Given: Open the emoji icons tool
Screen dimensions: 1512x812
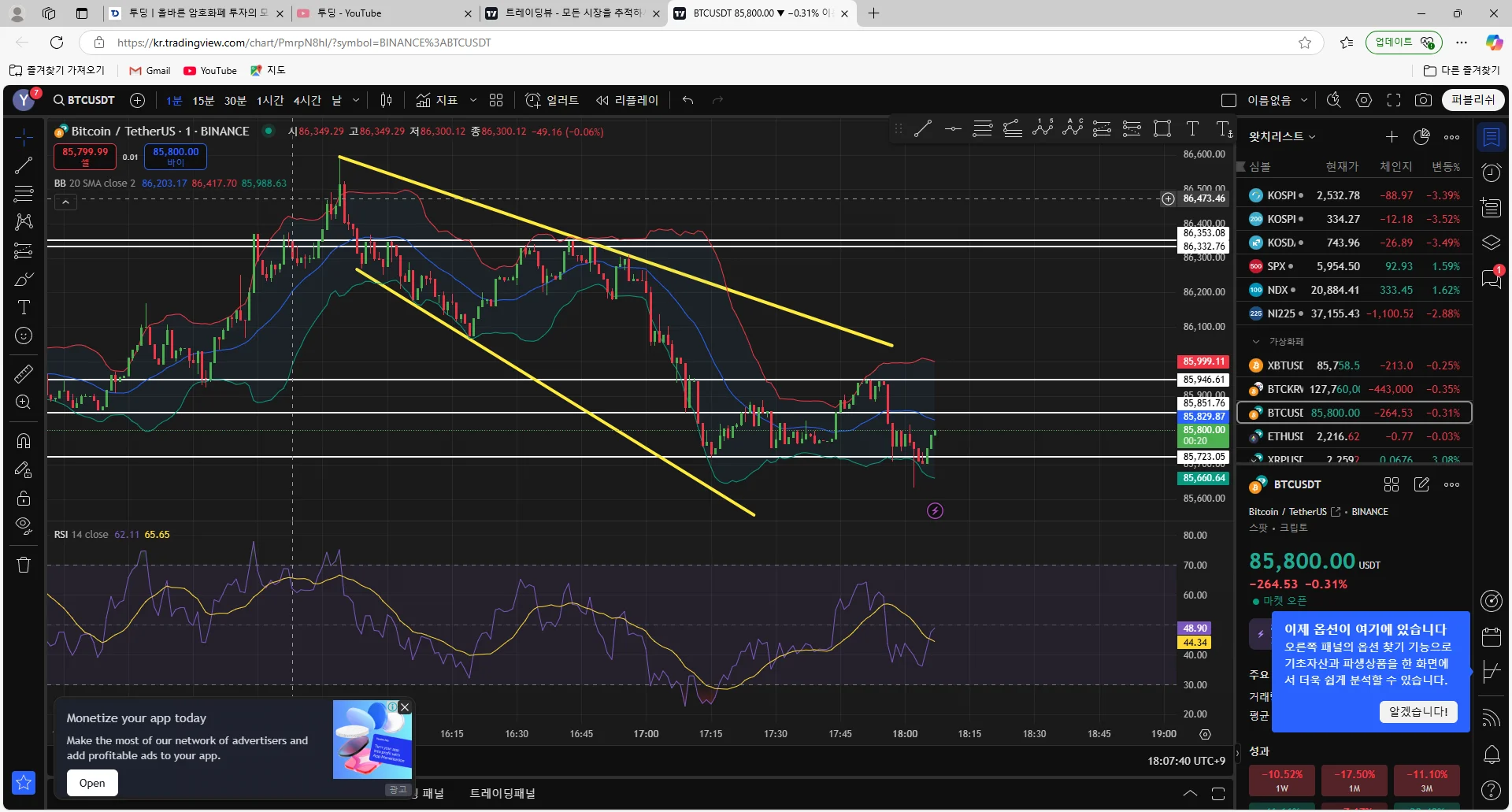Looking at the screenshot, I should coord(24,336).
